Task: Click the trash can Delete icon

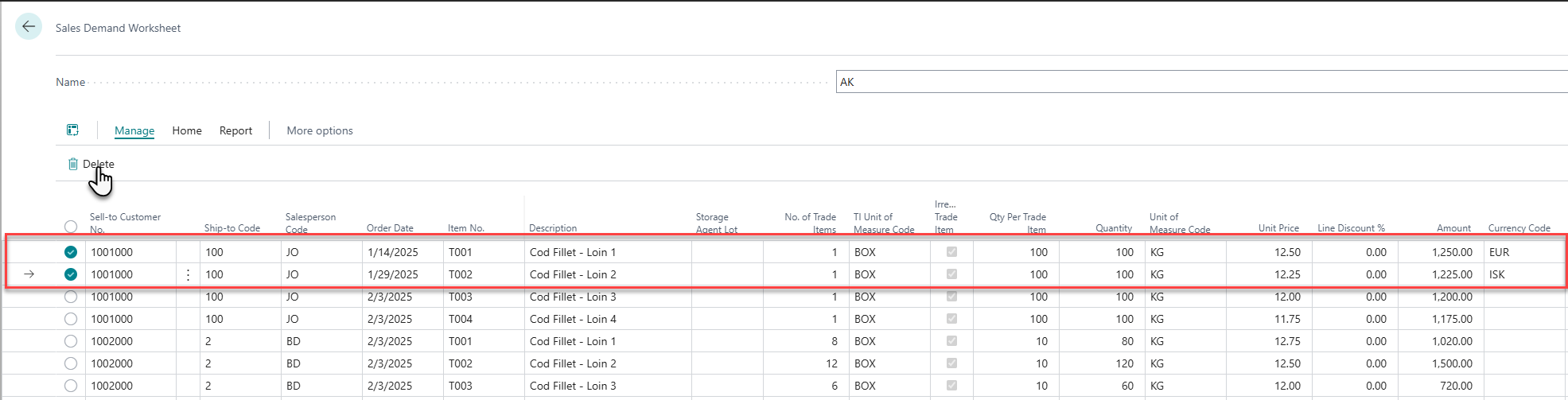Action: (72, 164)
